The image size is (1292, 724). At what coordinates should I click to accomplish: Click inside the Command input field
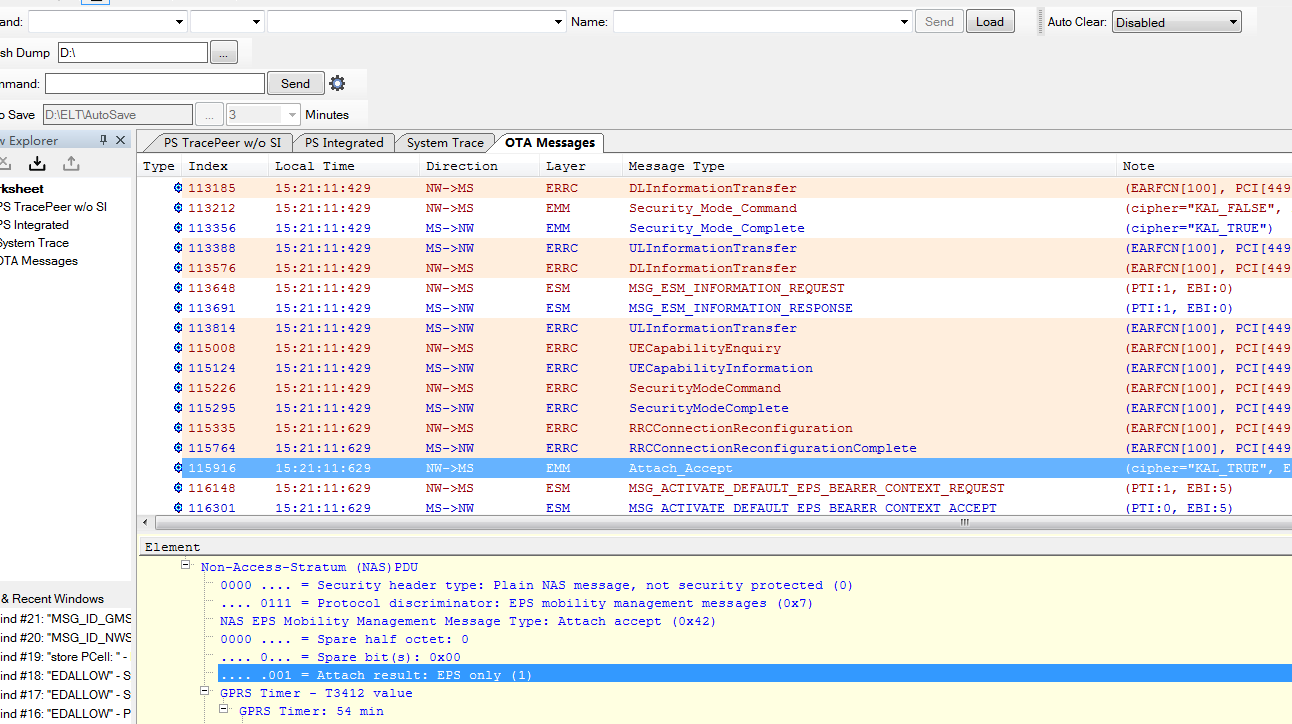click(x=154, y=82)
